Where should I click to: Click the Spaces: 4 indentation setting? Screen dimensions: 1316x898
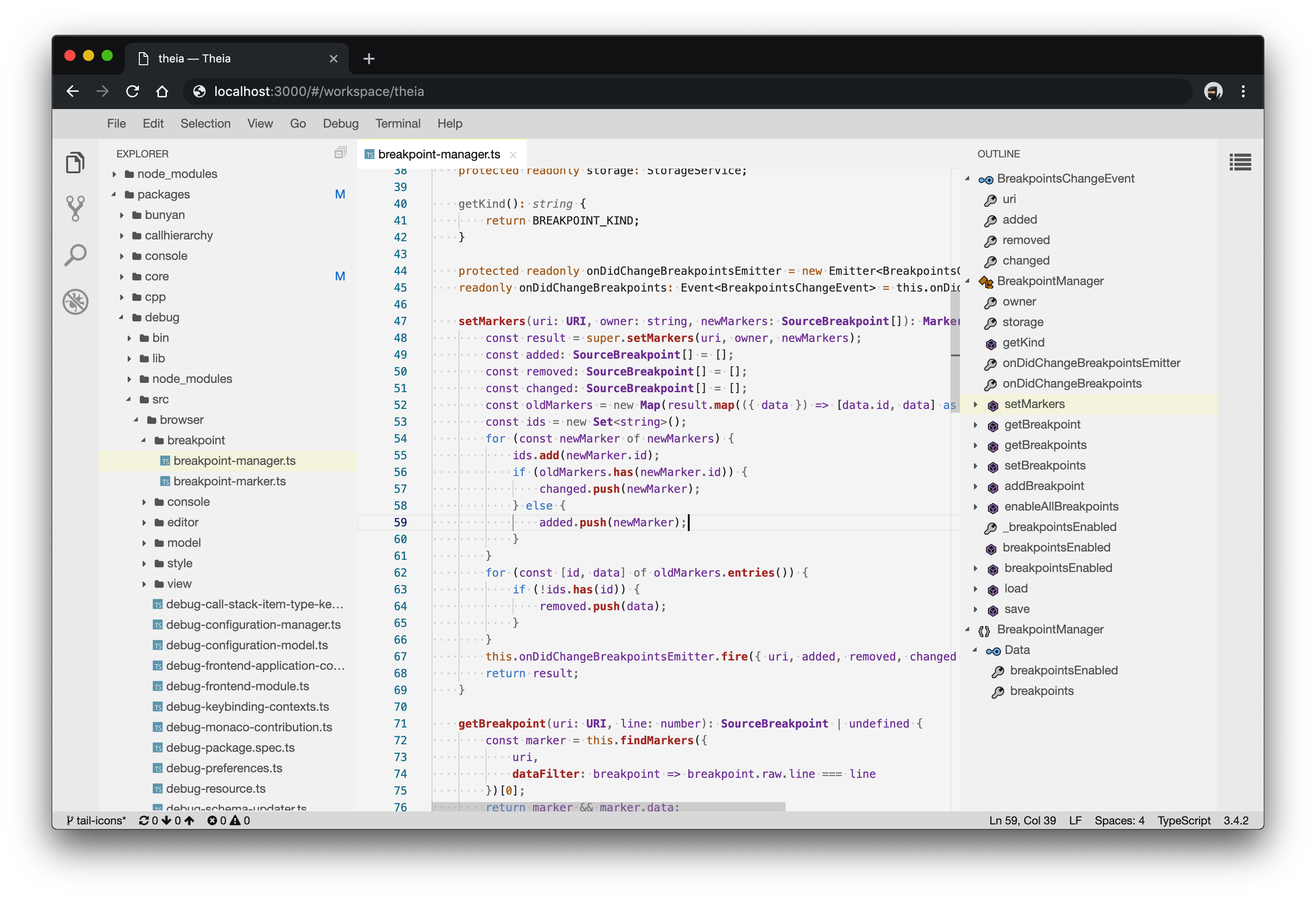click(1119, 821)
